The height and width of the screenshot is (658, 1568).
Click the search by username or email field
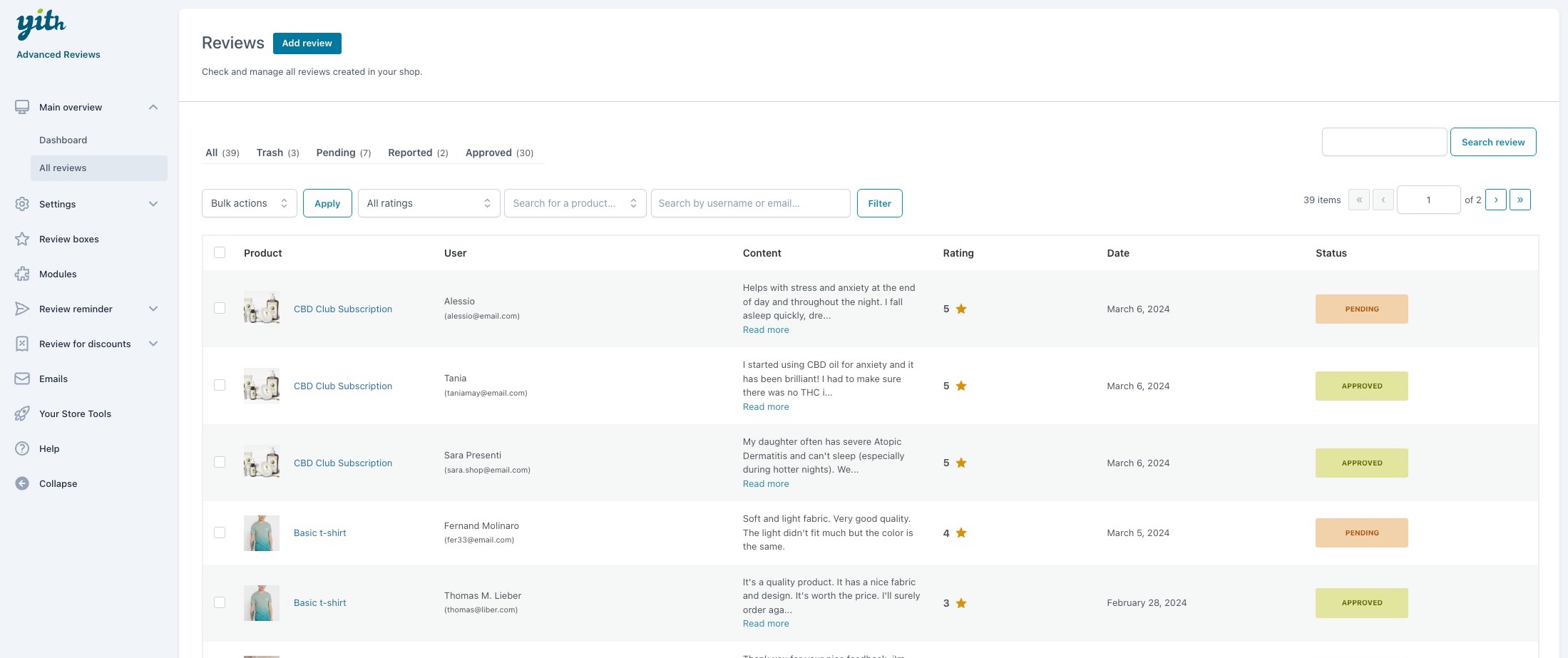tap(750, 203)
